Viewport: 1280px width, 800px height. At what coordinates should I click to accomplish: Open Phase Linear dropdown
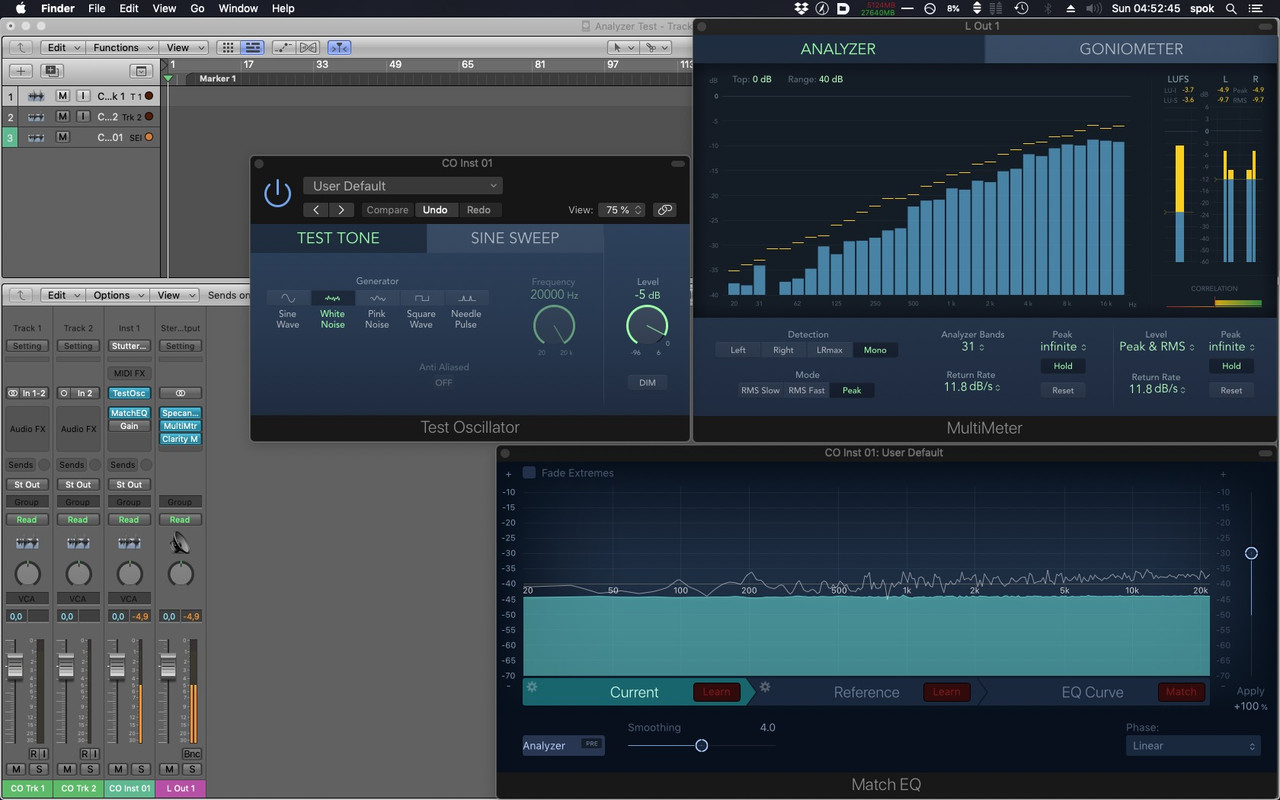(x=1192, y=746)
